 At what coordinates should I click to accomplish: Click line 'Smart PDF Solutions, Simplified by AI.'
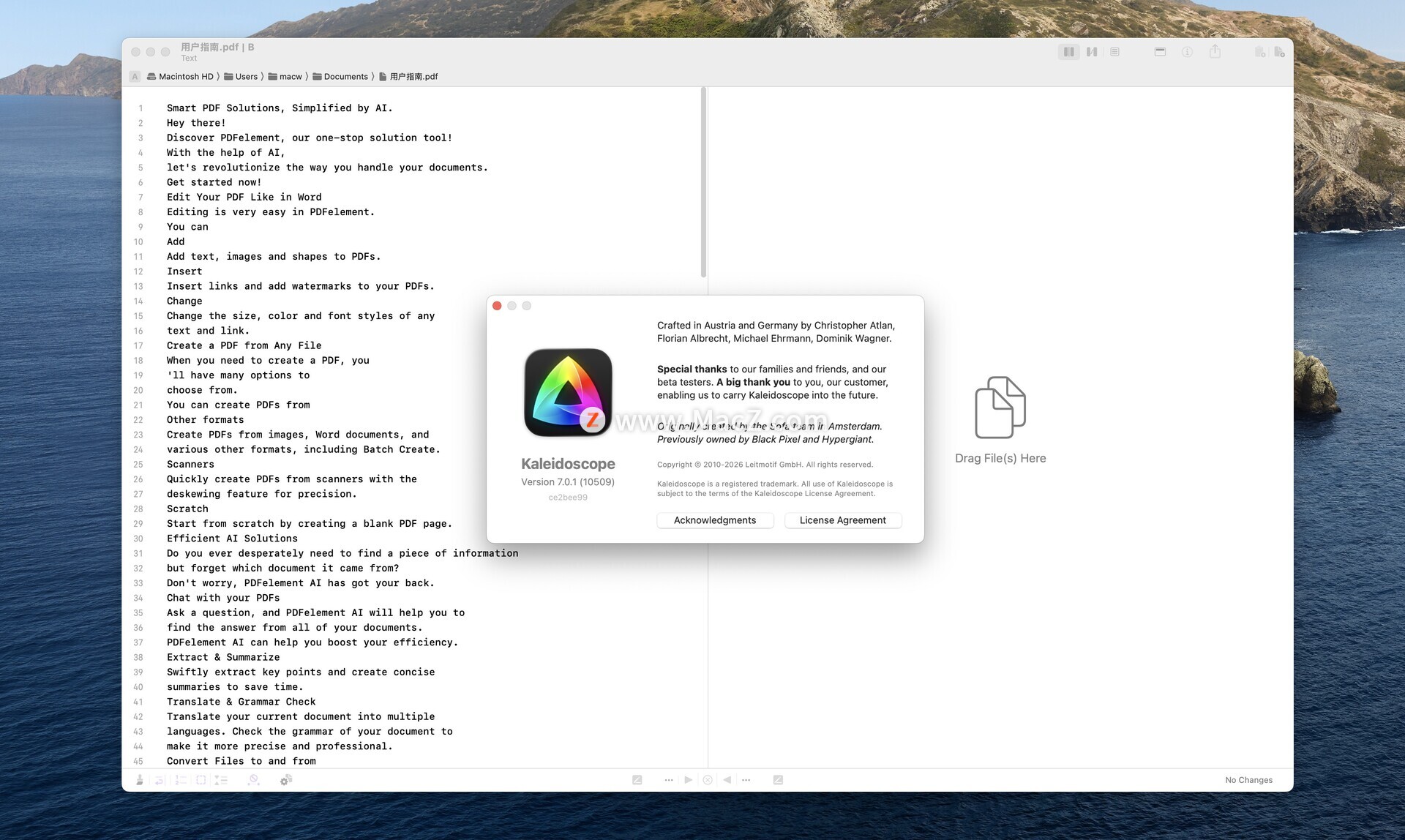[280, 108]
